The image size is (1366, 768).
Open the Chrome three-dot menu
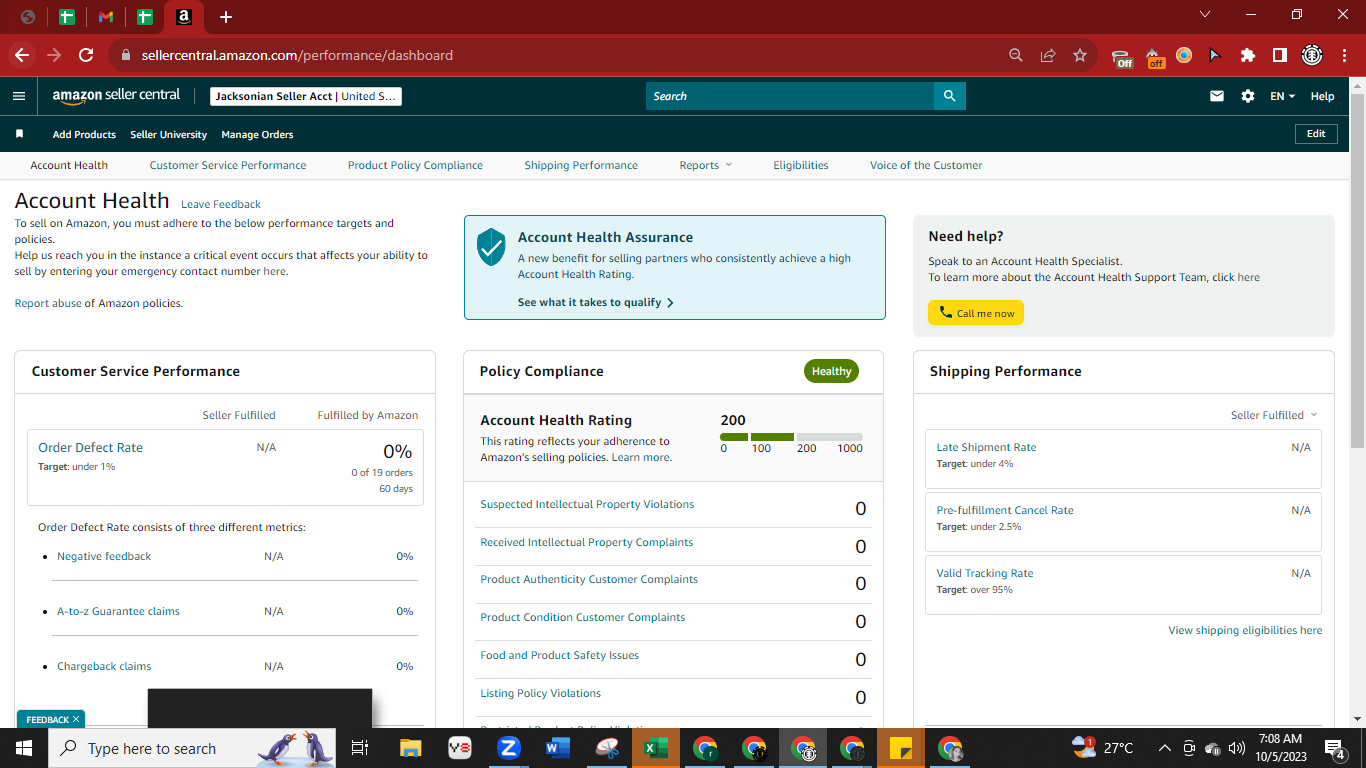tap(1343, 55)
